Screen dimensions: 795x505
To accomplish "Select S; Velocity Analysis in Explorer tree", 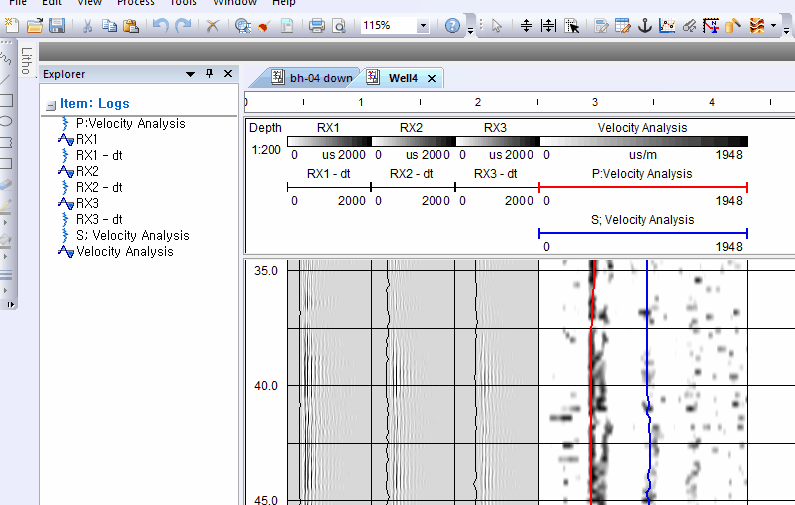I will coord(133,235).
